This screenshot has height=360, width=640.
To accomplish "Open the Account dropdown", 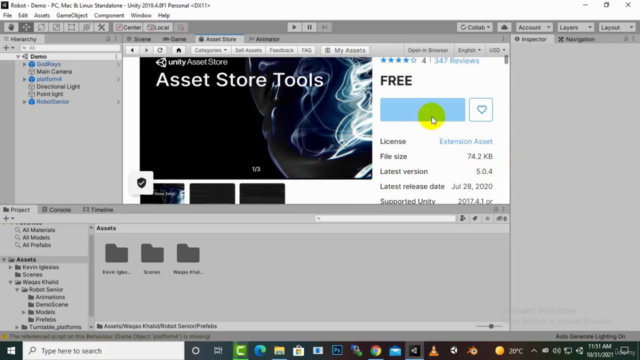I will click(533, 27).
